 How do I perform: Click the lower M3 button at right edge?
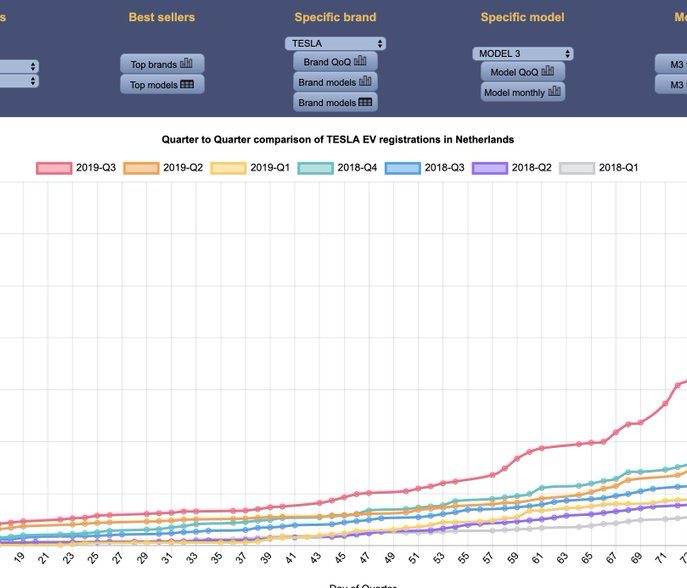[671, 84]
